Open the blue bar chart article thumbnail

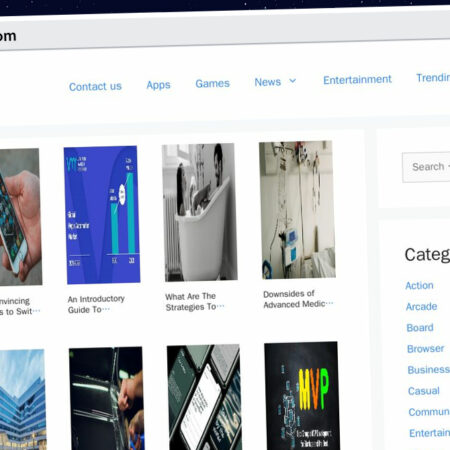coord(102,215)
